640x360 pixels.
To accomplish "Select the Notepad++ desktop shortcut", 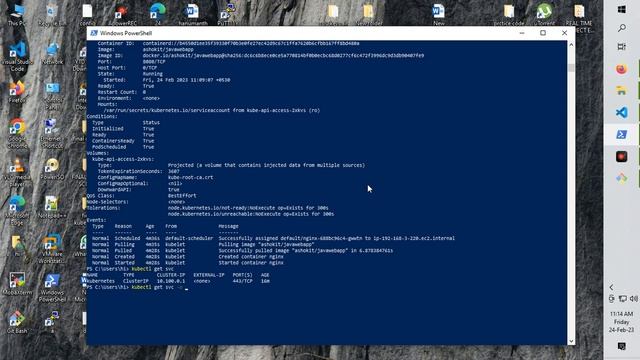I will pyautogui.click(x=52, y=207).
